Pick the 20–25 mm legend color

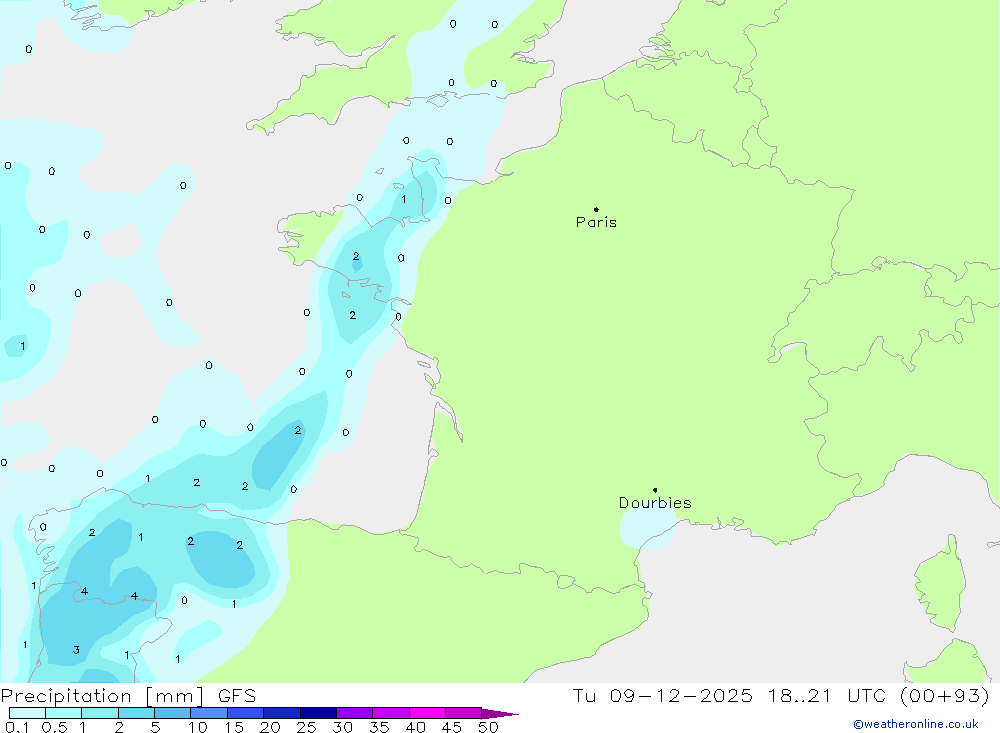point(282,713)
